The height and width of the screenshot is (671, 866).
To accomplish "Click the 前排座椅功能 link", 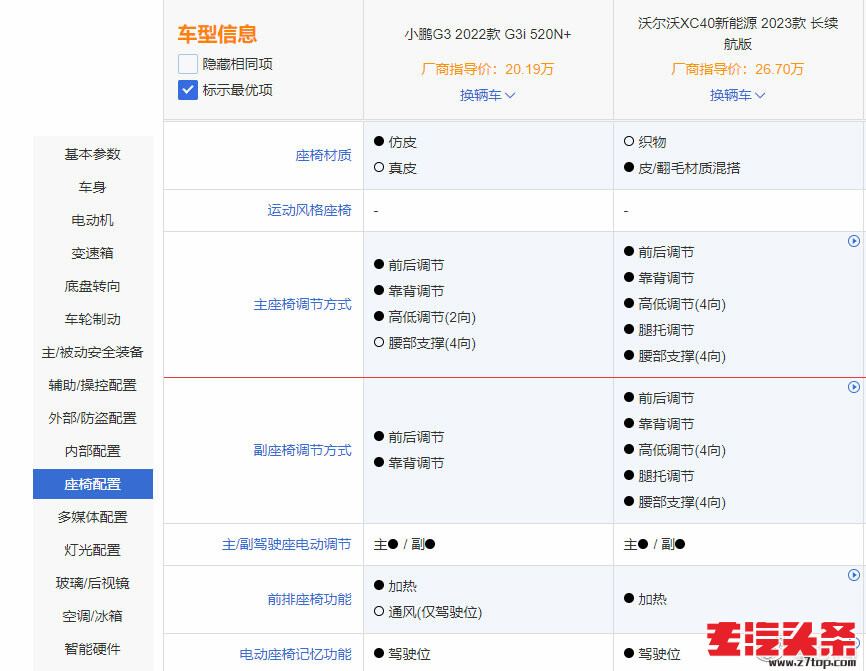I will [x=310, y=599].
